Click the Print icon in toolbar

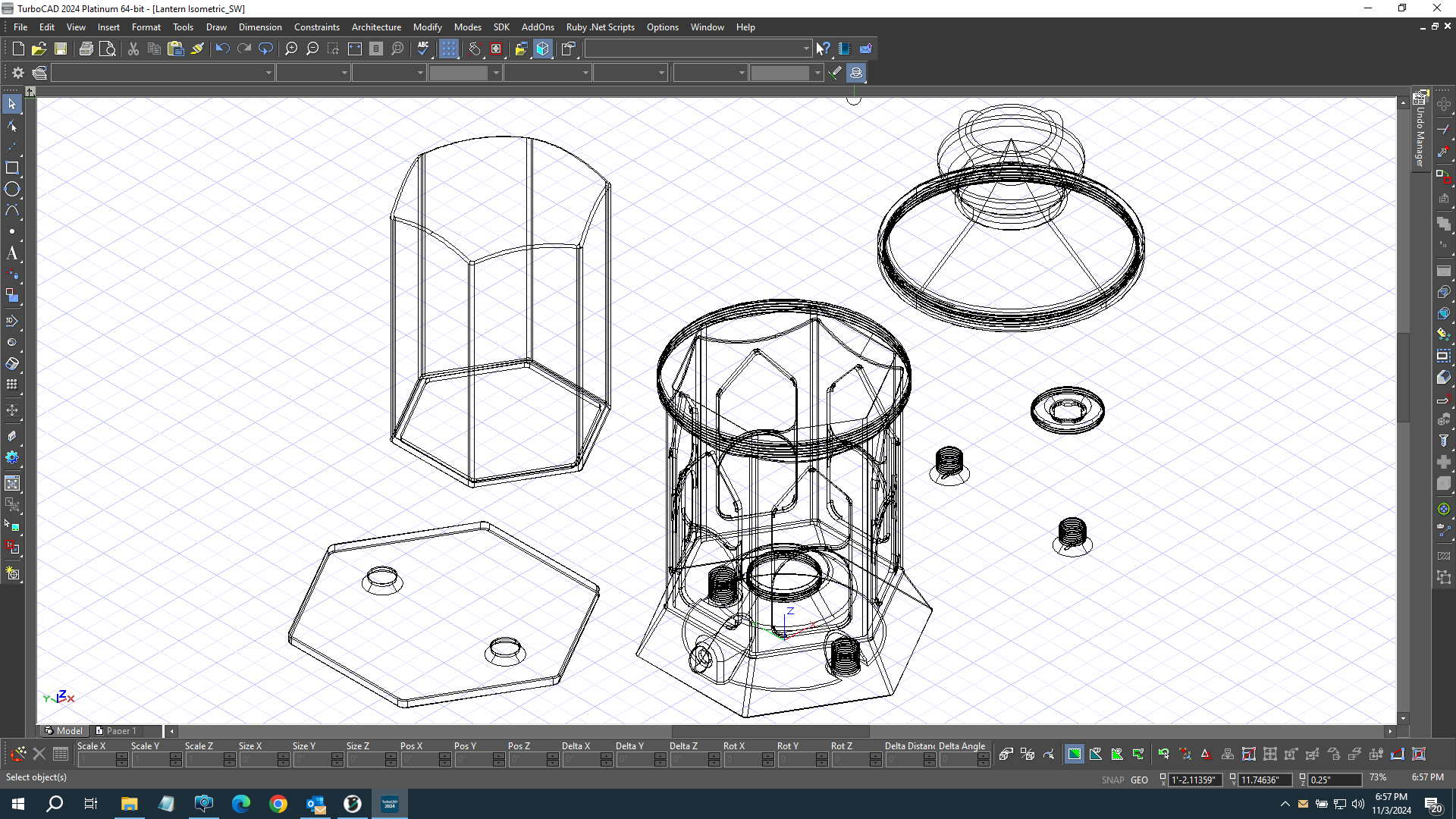[x=86, y=49]
